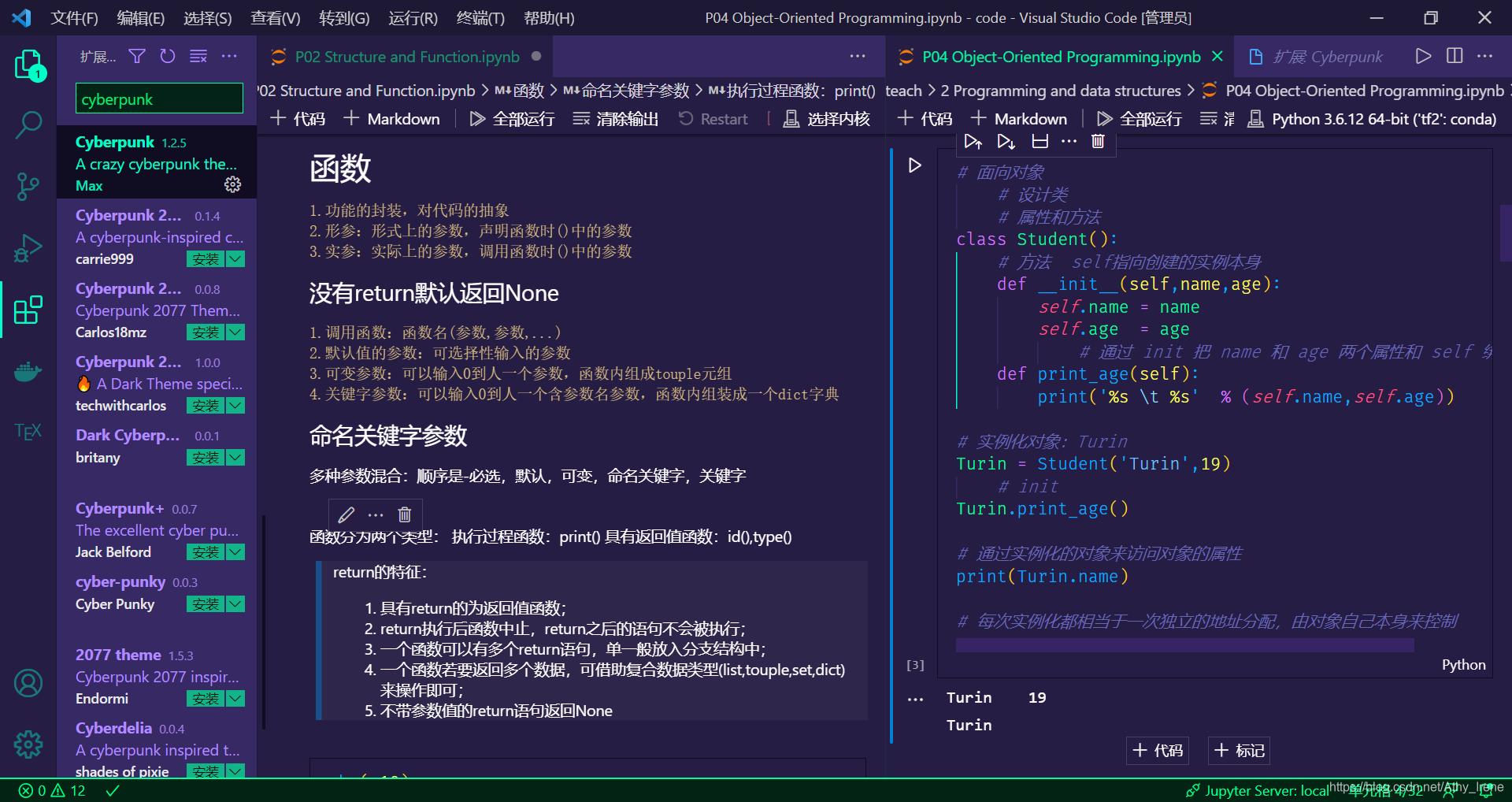Expand the dropdown beside carrie999's 安装 button
The height and width of the screenshot is (802, 1512).
point(235,258)
